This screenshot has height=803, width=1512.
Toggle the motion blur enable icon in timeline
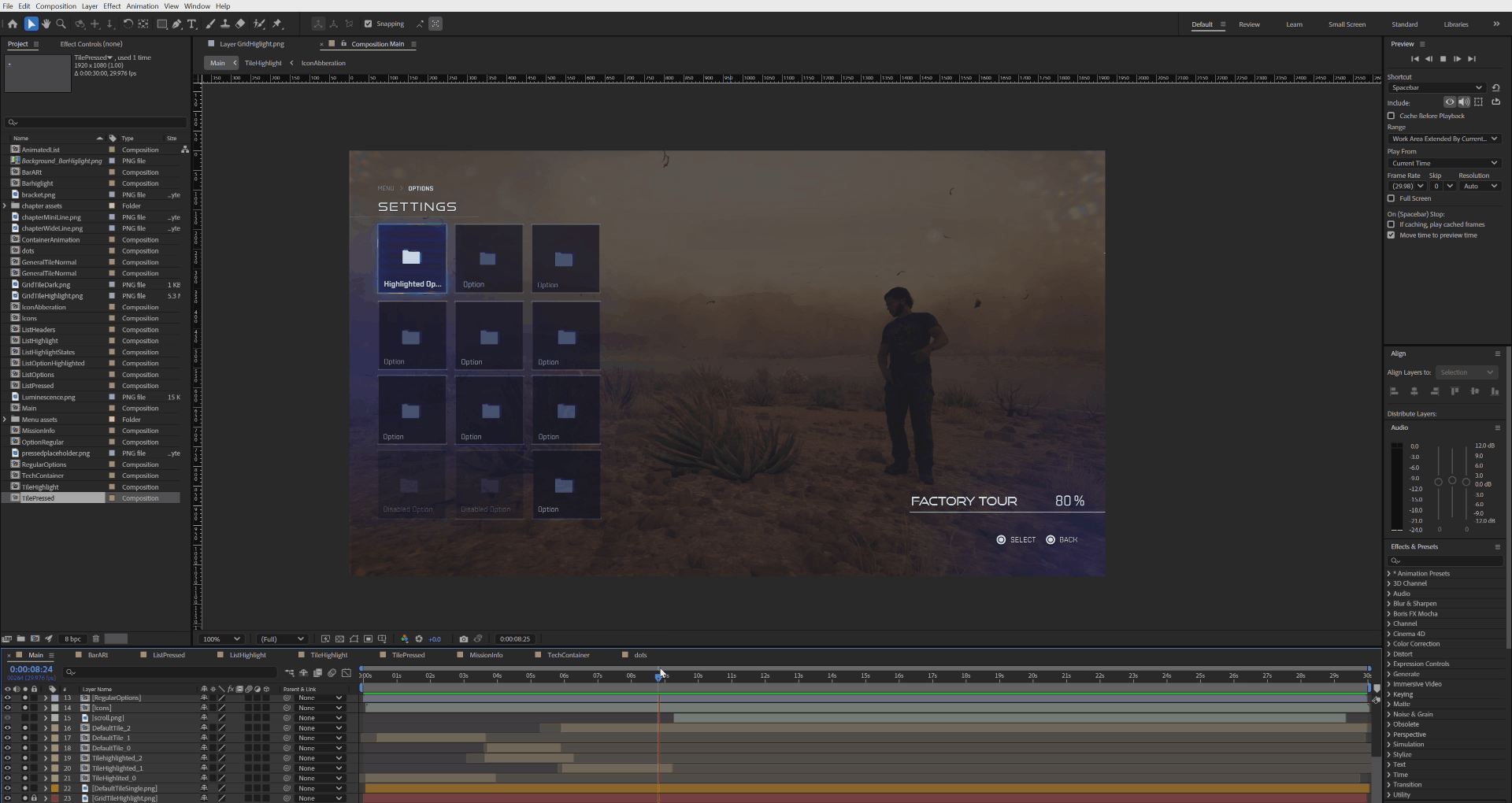coord(332,673)
